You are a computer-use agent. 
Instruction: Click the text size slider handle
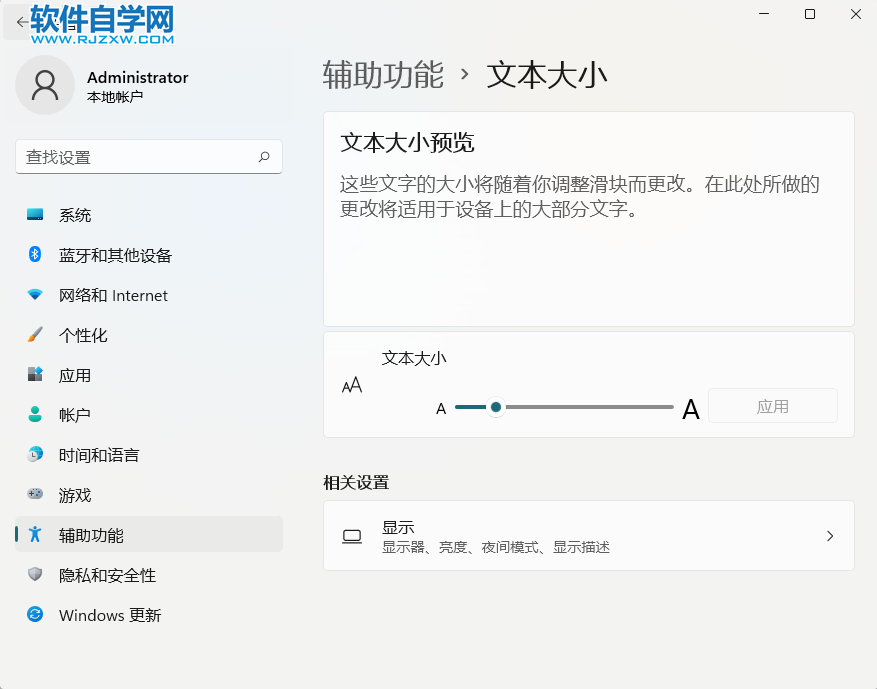coord(496,407)
